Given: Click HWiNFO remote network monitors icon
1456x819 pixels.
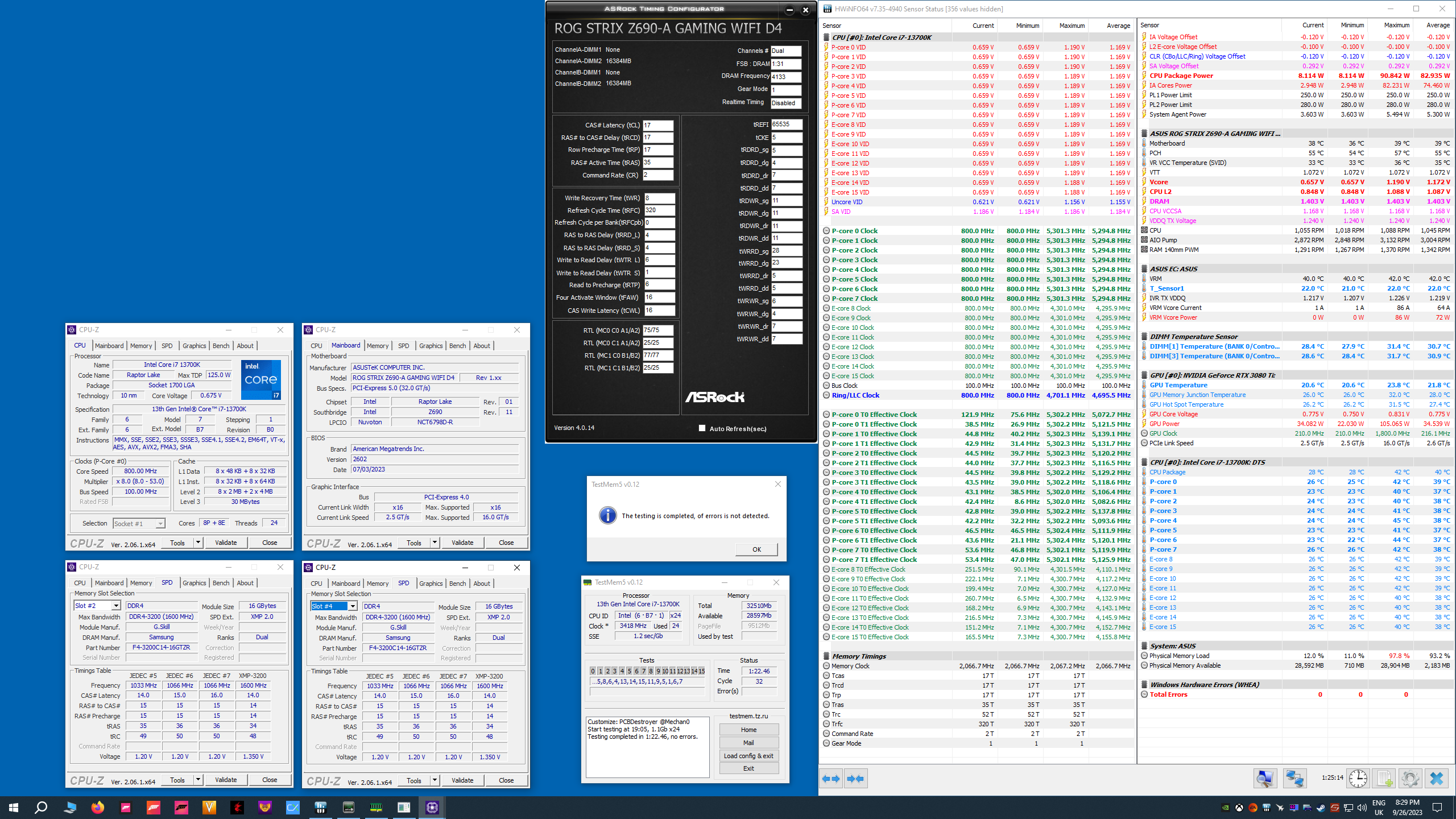Looking at the screenshot, I should (x=1294, y=779).
